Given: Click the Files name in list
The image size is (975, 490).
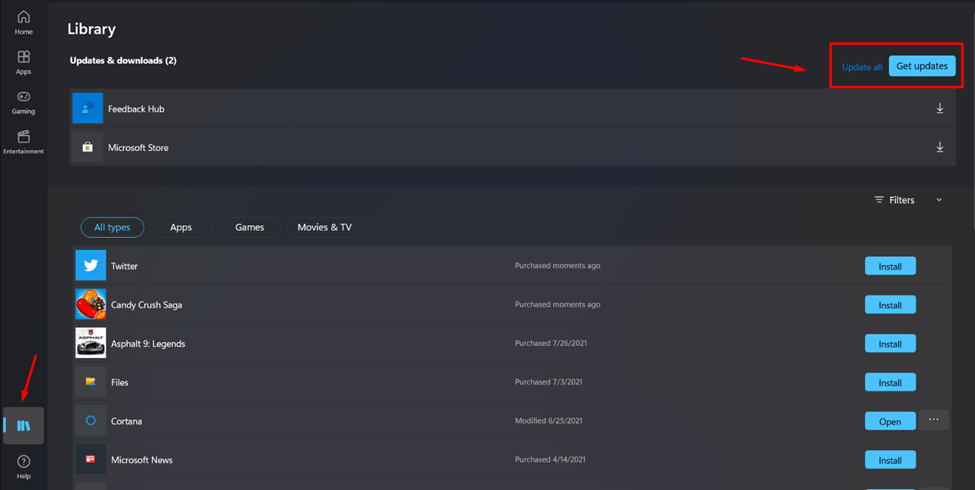Looking at the screenshot, I should click(119, 382).
